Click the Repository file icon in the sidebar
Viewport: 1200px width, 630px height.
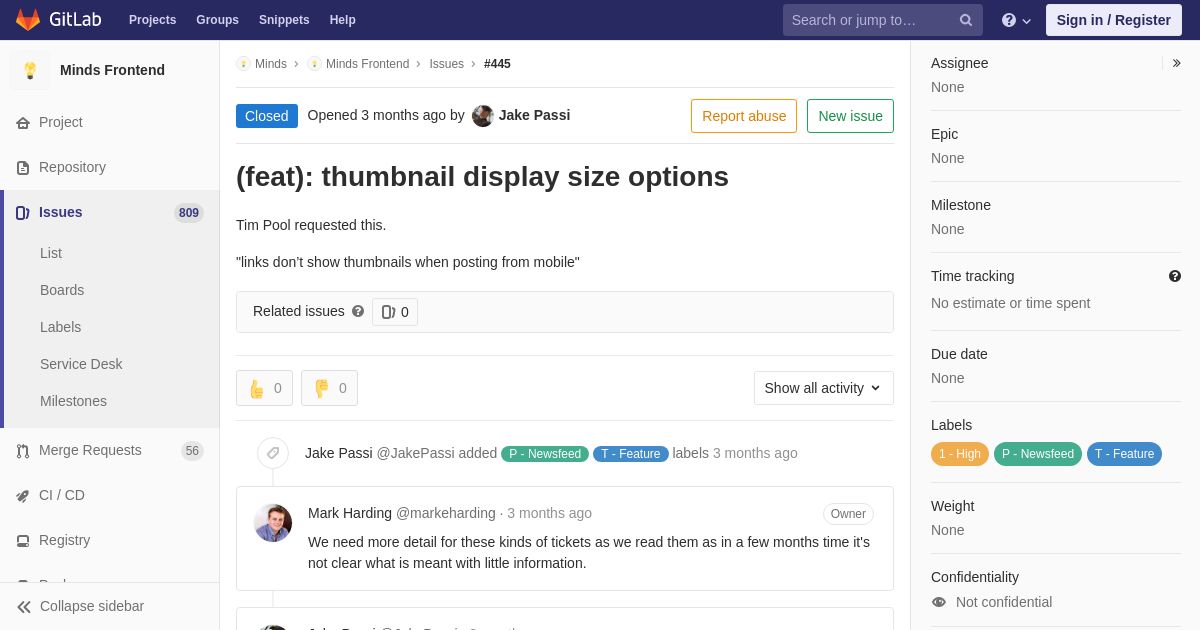23,168
